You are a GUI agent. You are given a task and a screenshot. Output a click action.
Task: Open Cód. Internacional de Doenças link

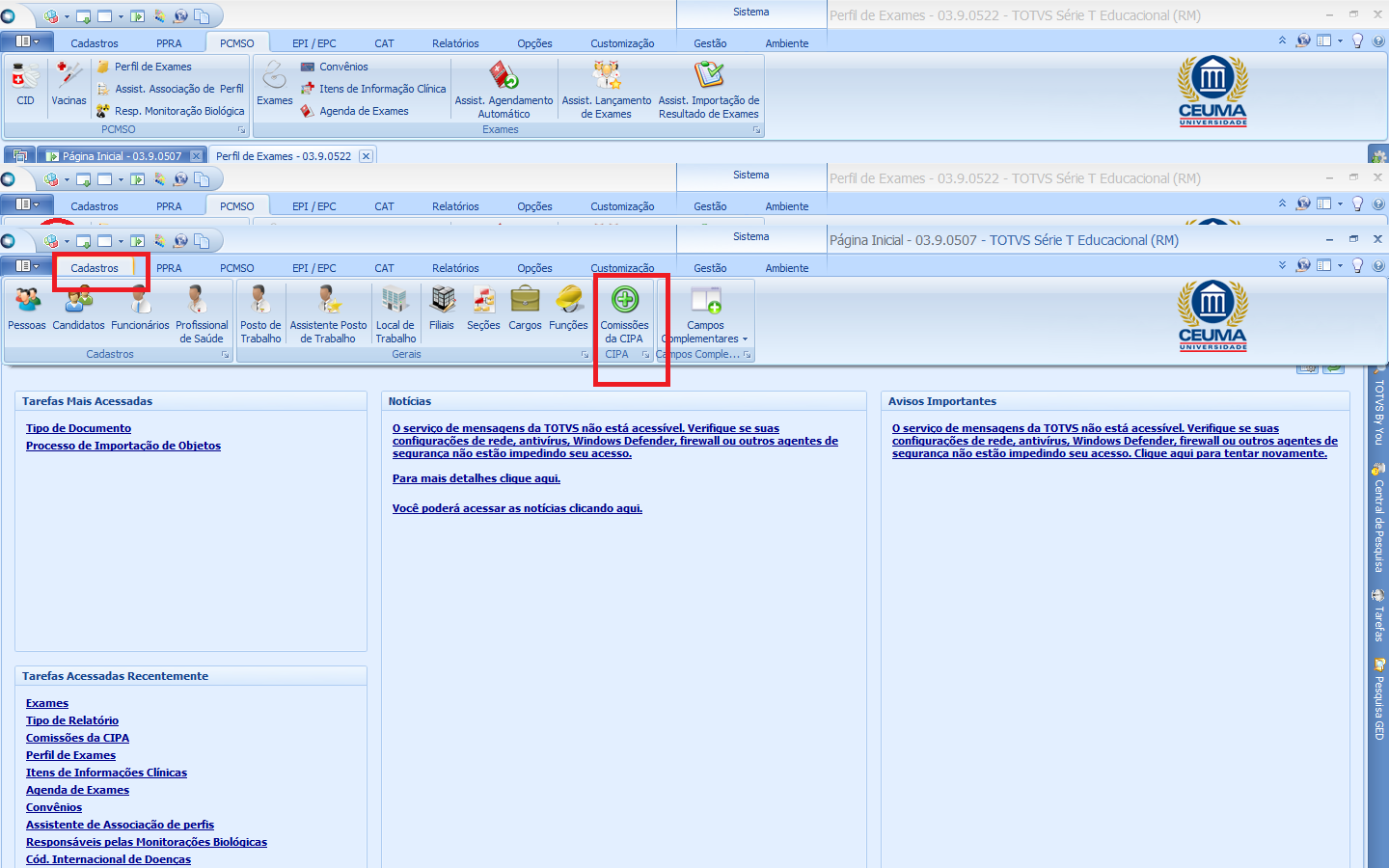[x=108, y=859]
